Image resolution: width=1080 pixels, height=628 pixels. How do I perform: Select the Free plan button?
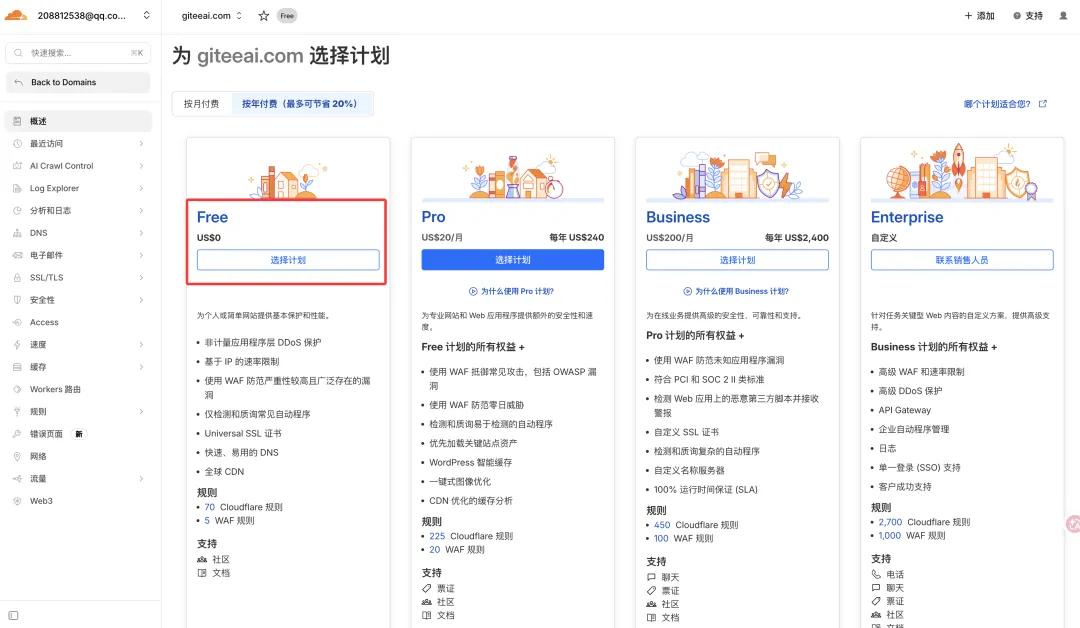pos(288,260)
